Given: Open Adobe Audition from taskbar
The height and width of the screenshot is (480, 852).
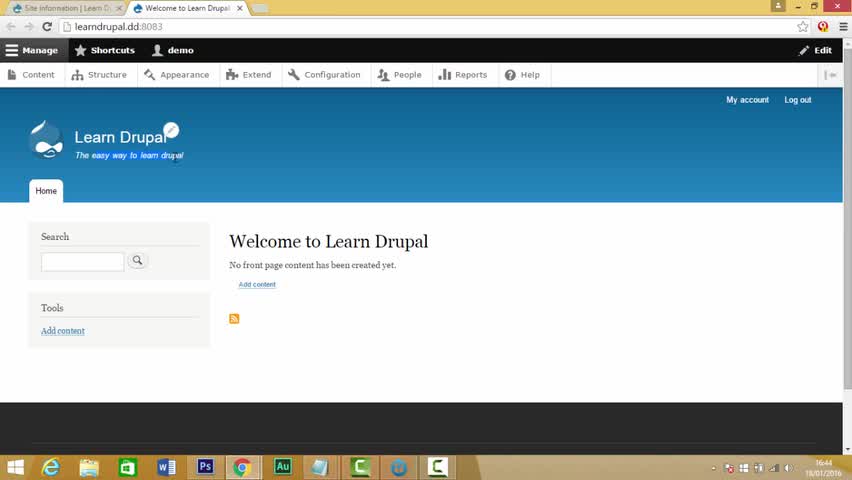Looking at the screenshot, I should click(x=283, y=467).
